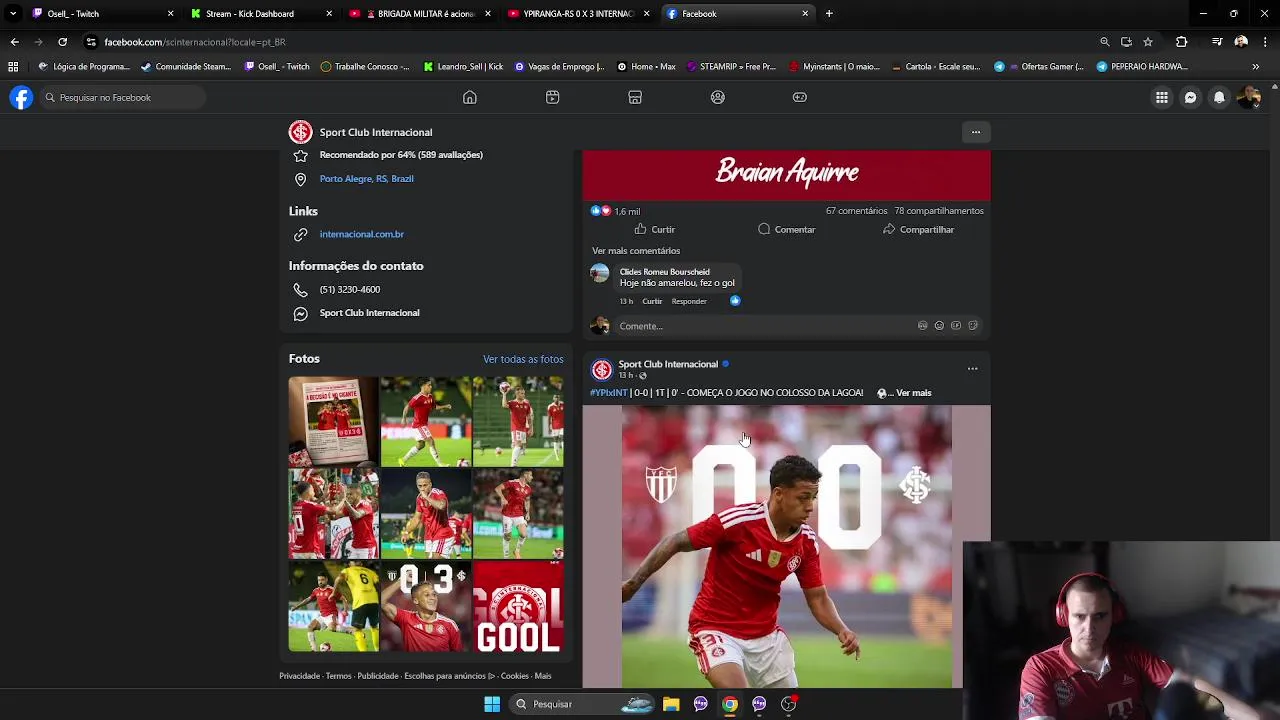Screen dimensions: 1280x720
Task: Open File Explorer from the taskbar
Action: (x=671, y=704)
